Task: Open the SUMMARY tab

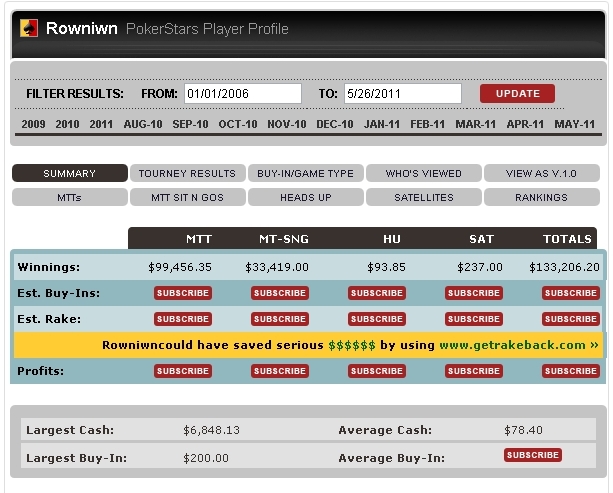Action: [x=70, y=173]
